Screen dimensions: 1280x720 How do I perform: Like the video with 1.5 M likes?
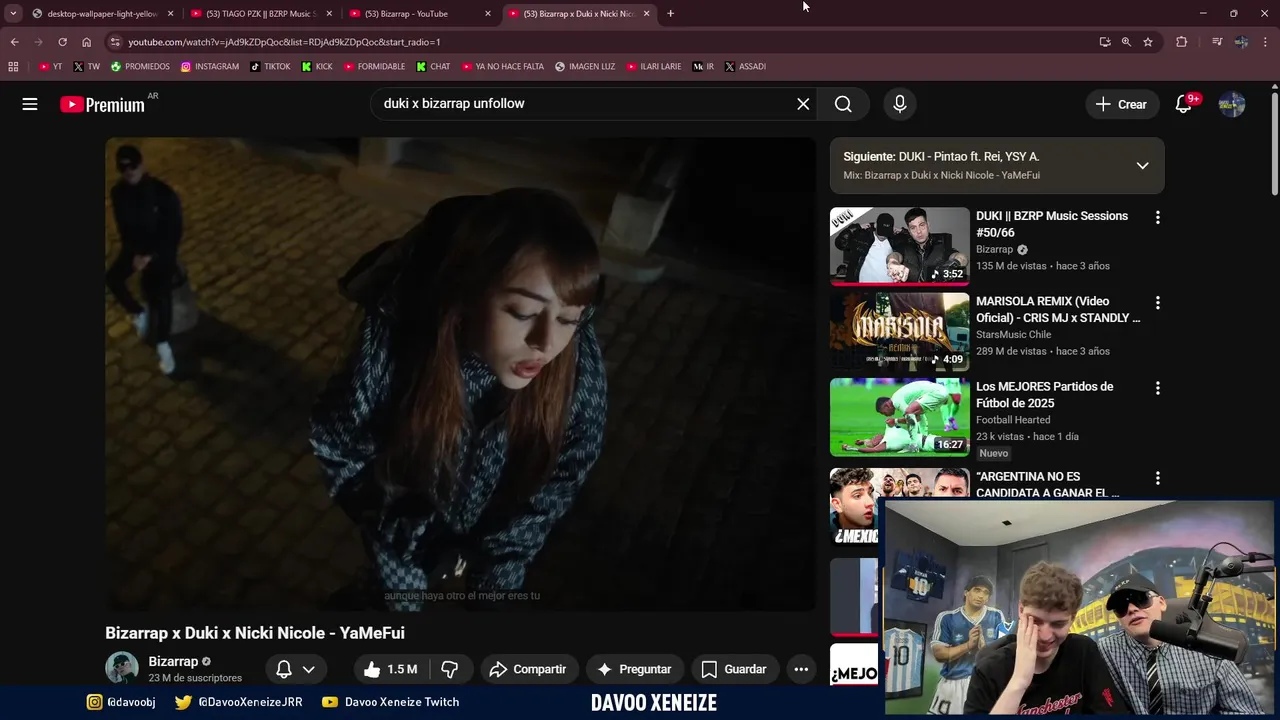(x=391, y=669)
